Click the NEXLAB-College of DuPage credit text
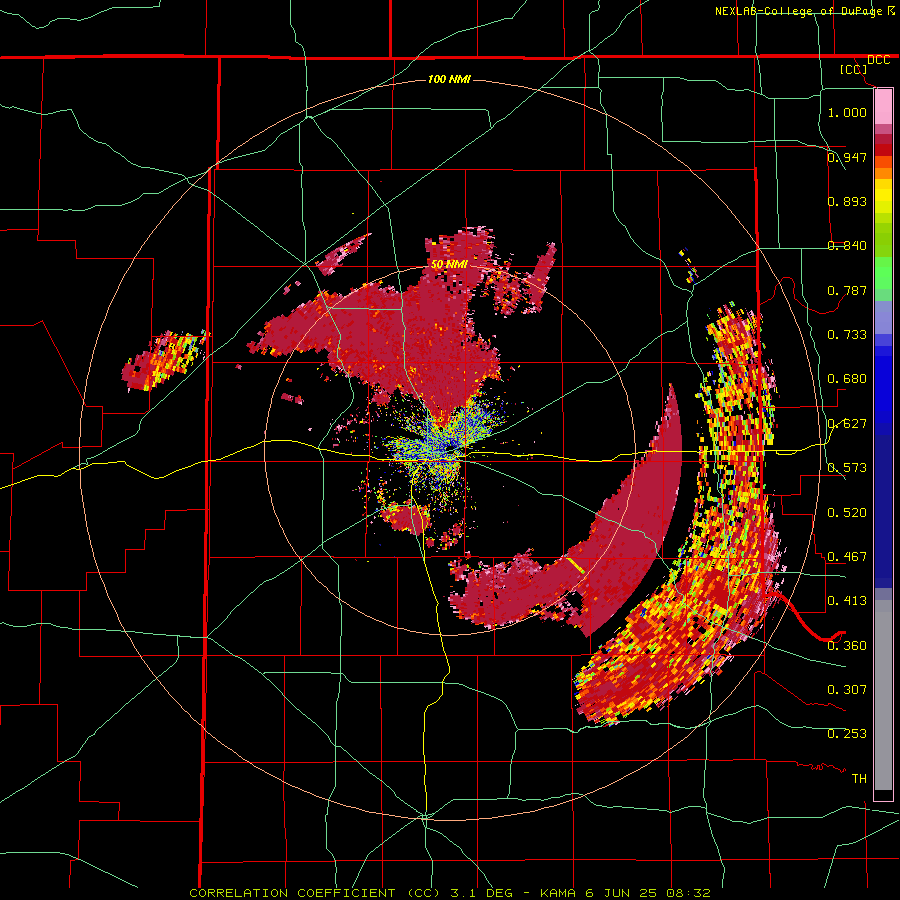The width and height of the screenshot is (900, 900). point(798,11)
